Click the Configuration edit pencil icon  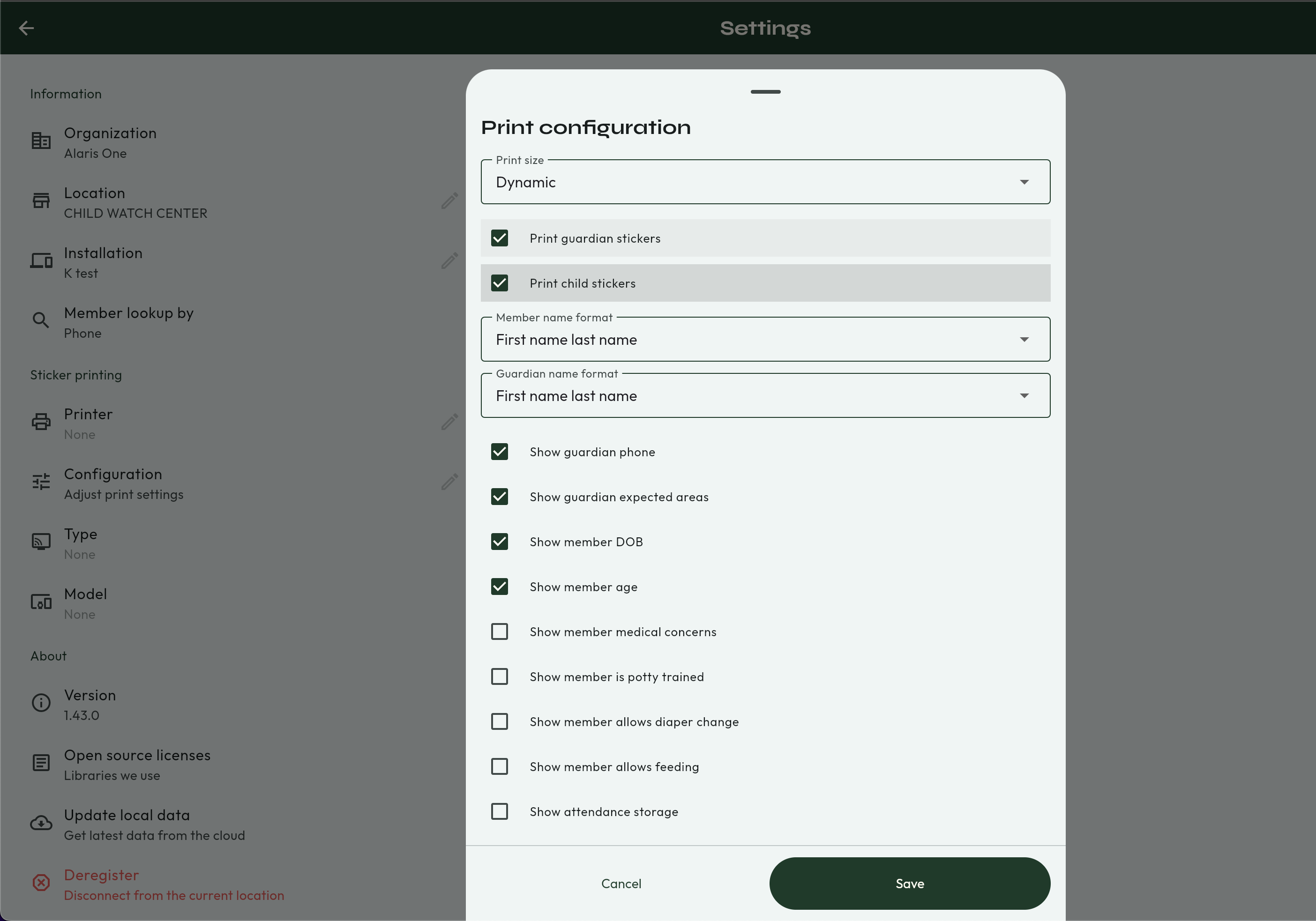(x=449, y=482)
